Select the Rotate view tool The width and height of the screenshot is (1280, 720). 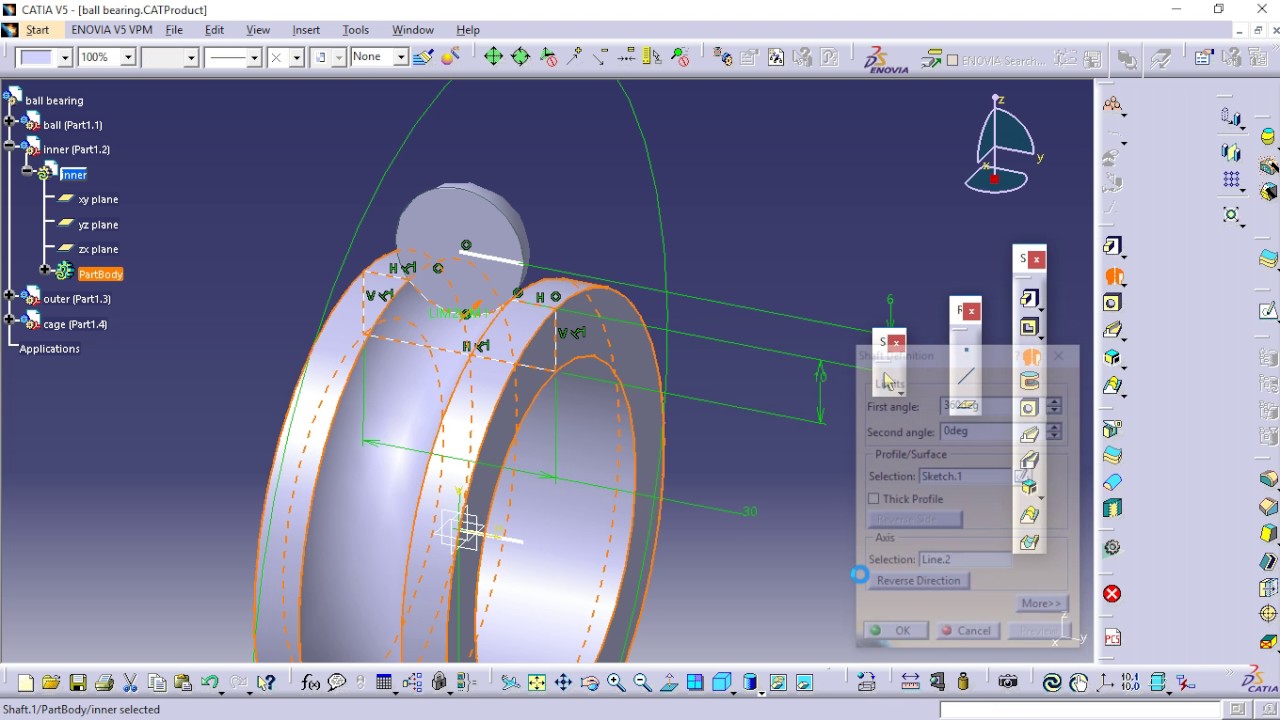[590, 683]
